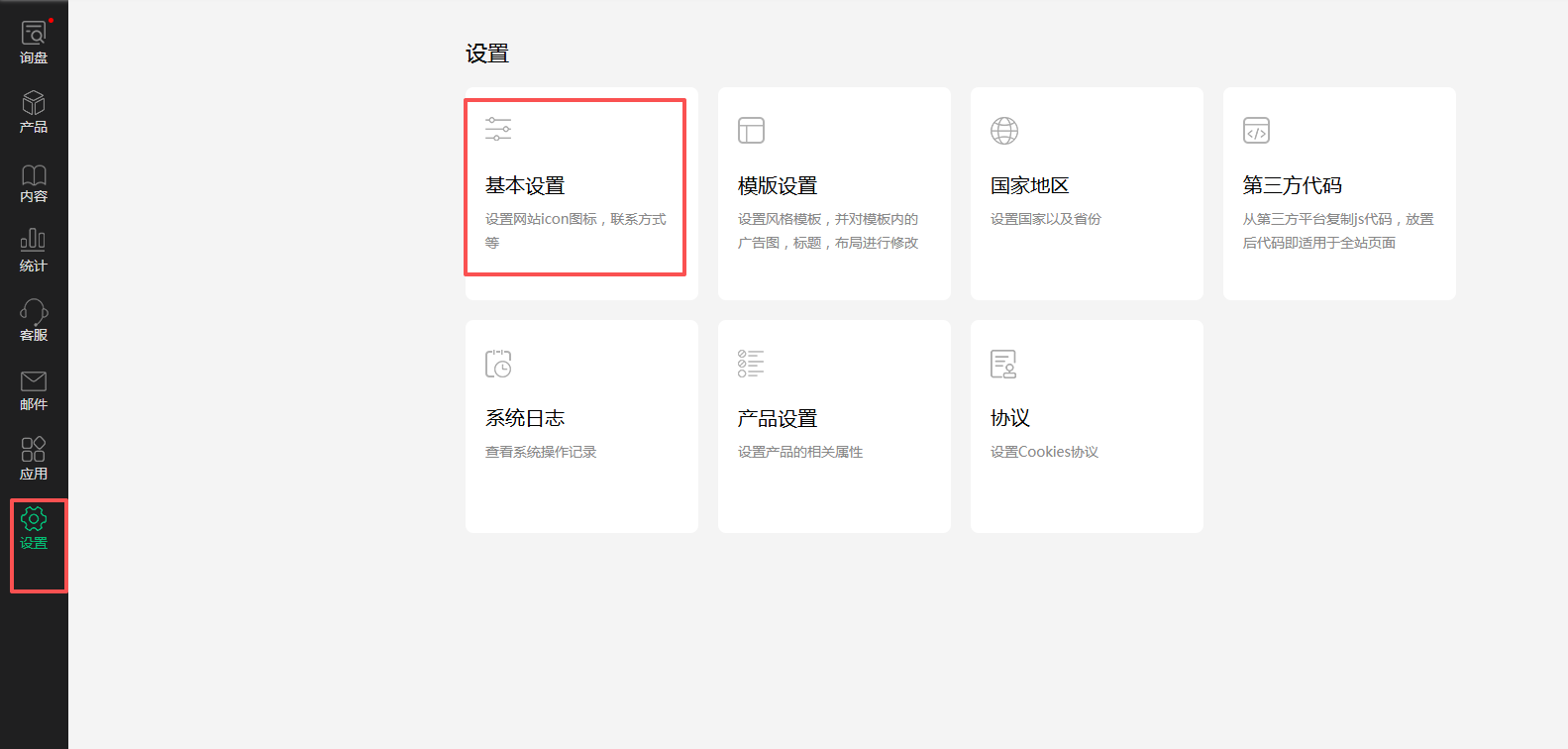Open the 基本设置 title link
This screenshot has width=1568, height=749.
[x=525, y=185]
